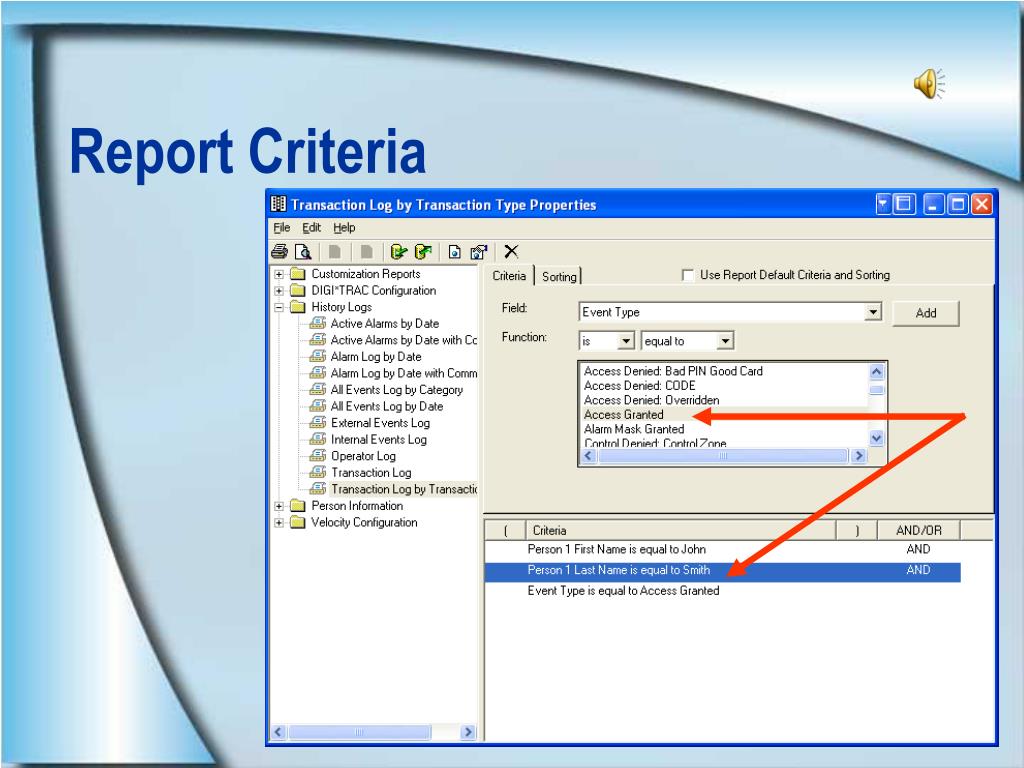Select Active Alarms by Date with Cc tree item
This screenshot has height=768, width=1024.
click(404, 340)
